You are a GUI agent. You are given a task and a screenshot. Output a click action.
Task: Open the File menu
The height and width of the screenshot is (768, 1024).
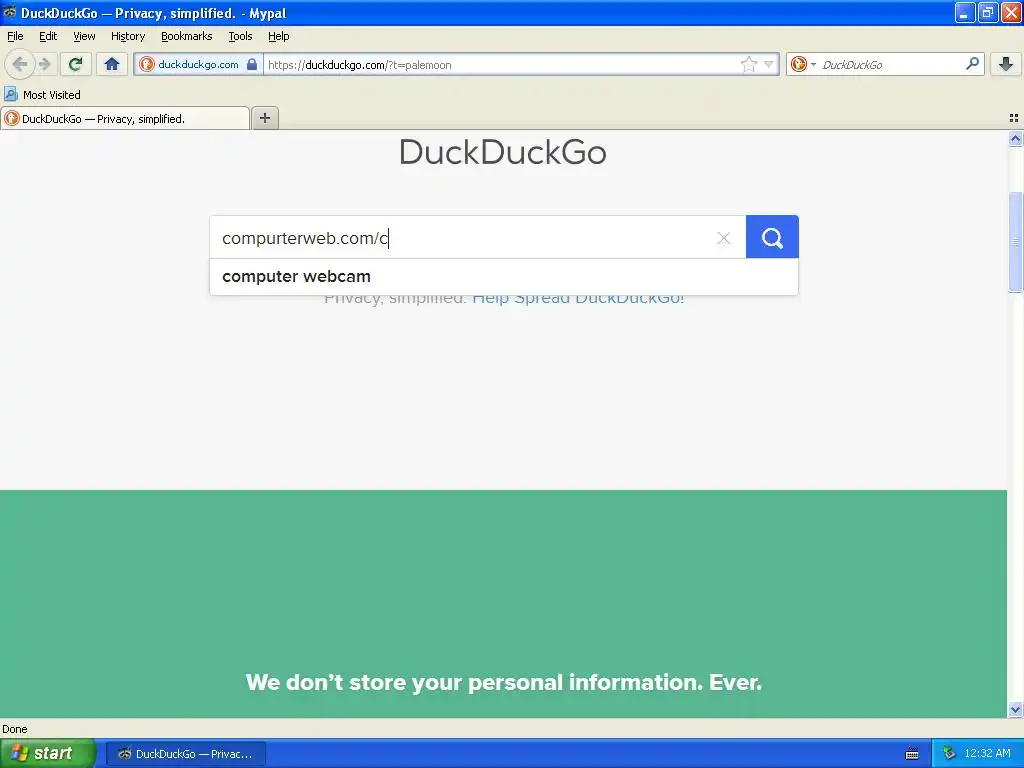15,36
